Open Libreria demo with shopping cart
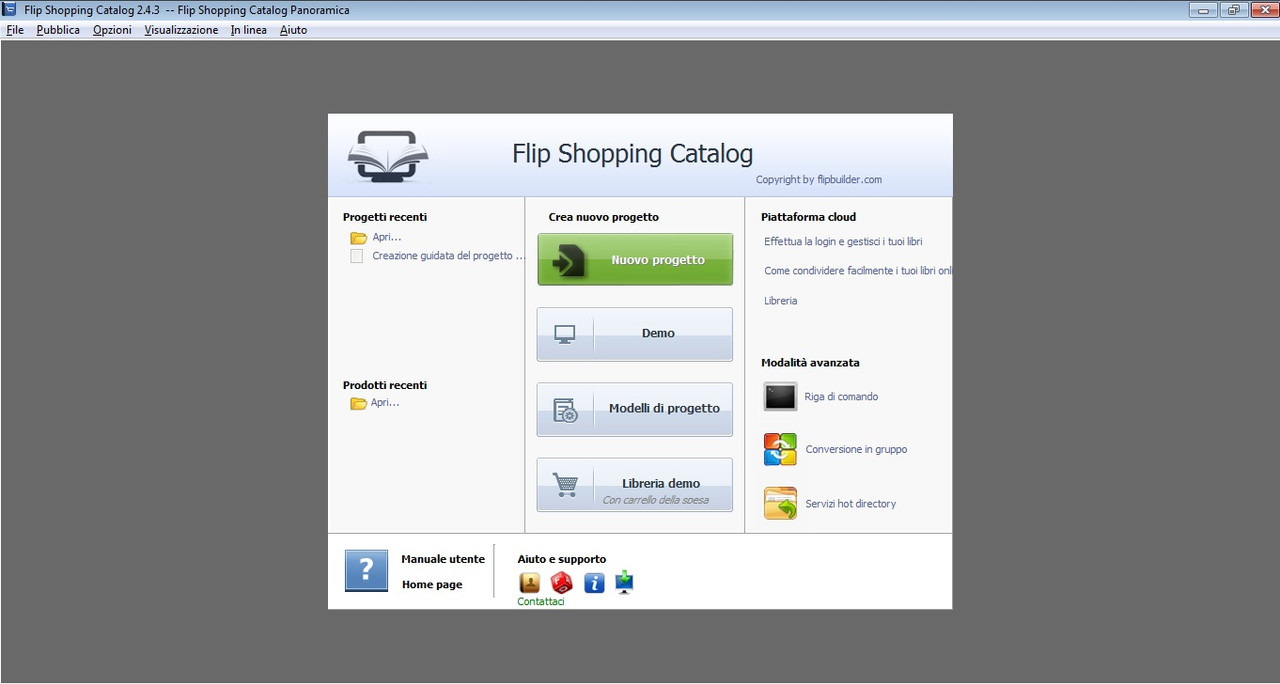Screen dimensions: 1280x684 (x=635, y=485)
